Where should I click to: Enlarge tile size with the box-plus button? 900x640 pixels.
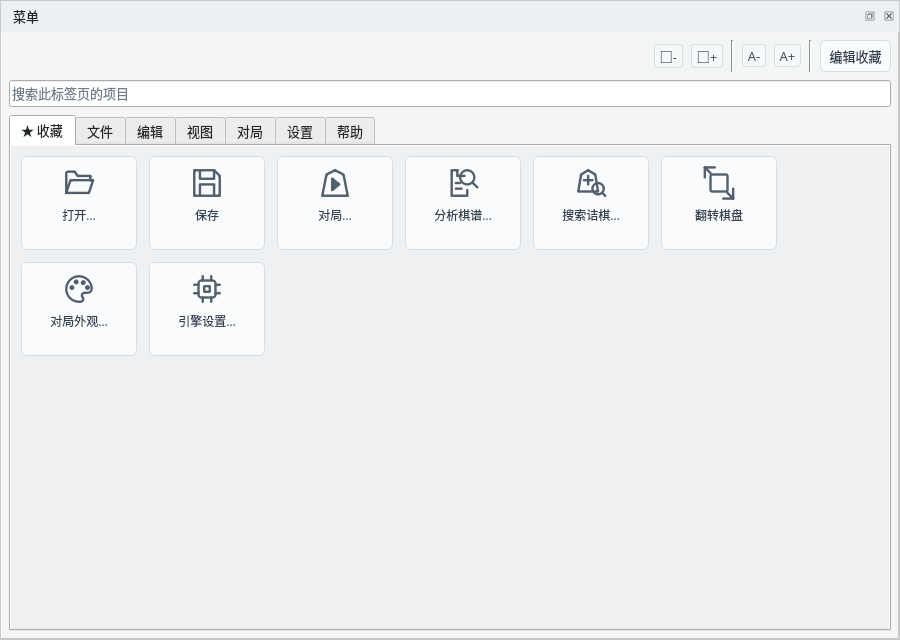(707, 57)
